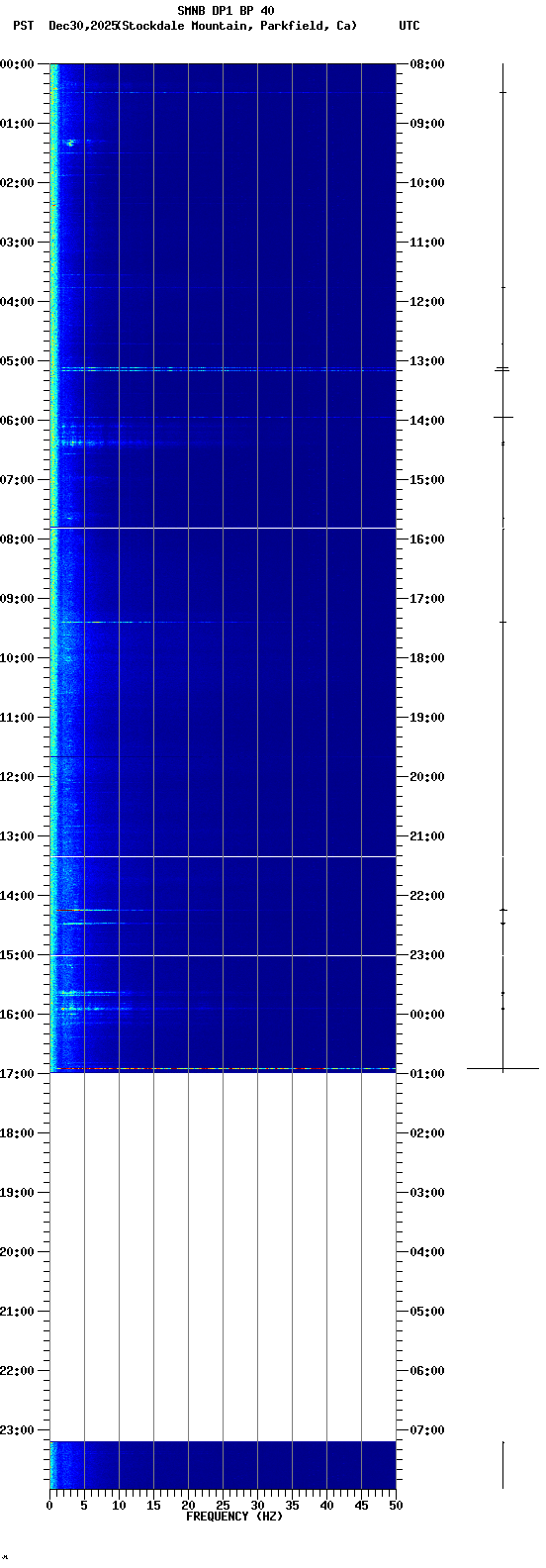Click the 05:00 PST time label

17,361
